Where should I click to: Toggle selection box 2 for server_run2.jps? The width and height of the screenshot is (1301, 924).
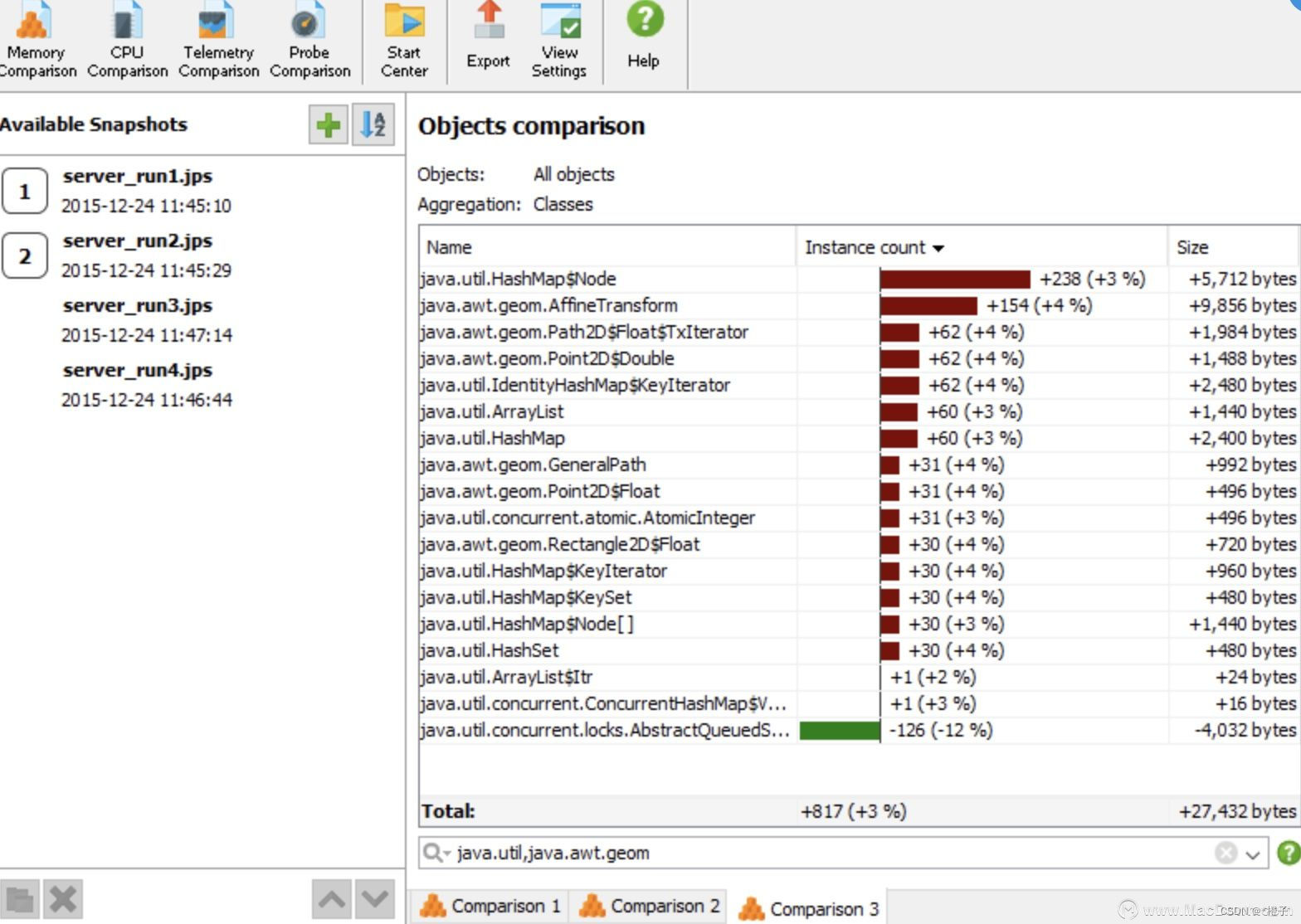(x=25, y=255)
